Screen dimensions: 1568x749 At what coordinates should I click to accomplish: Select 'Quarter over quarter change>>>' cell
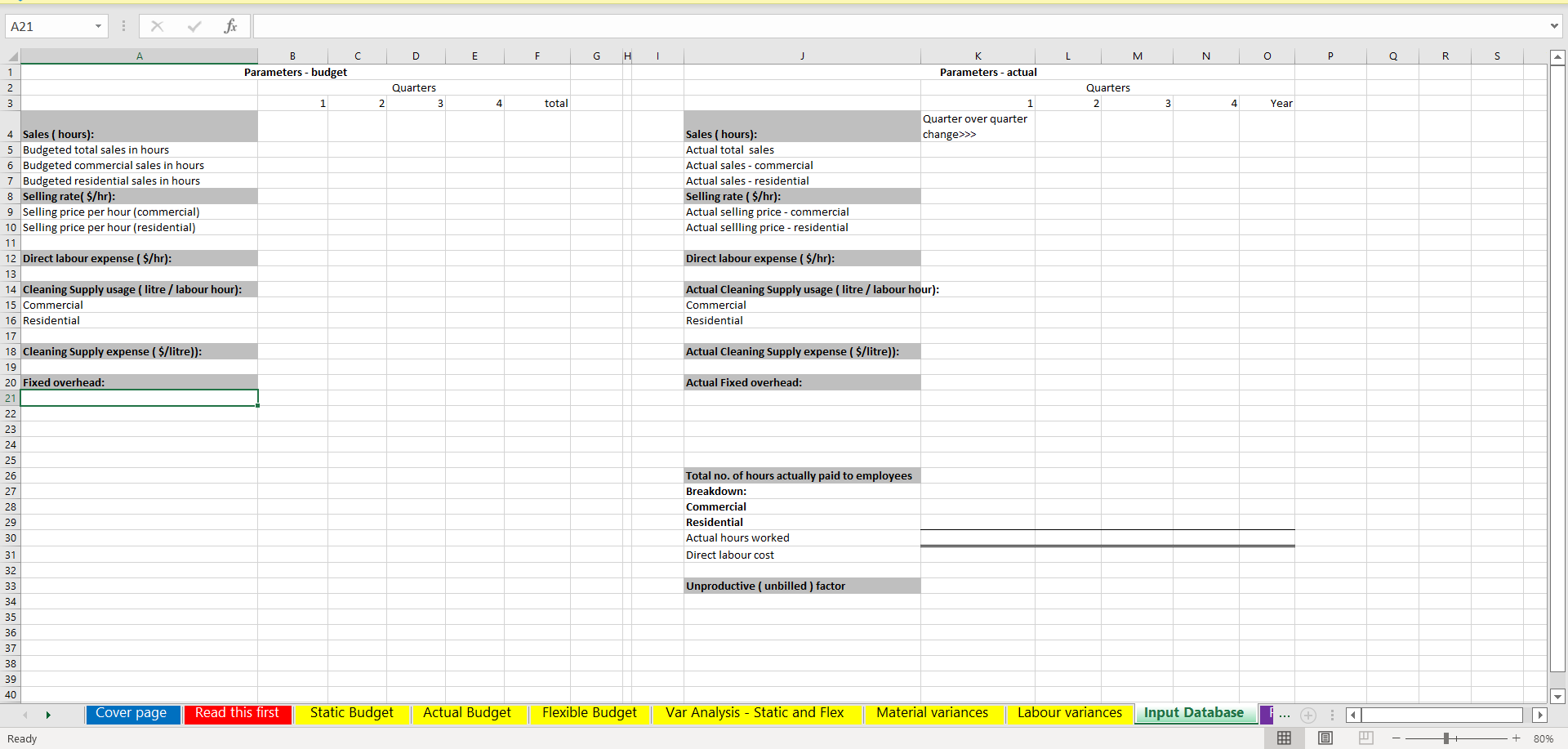pyautogui.click(x=978, y=127)
